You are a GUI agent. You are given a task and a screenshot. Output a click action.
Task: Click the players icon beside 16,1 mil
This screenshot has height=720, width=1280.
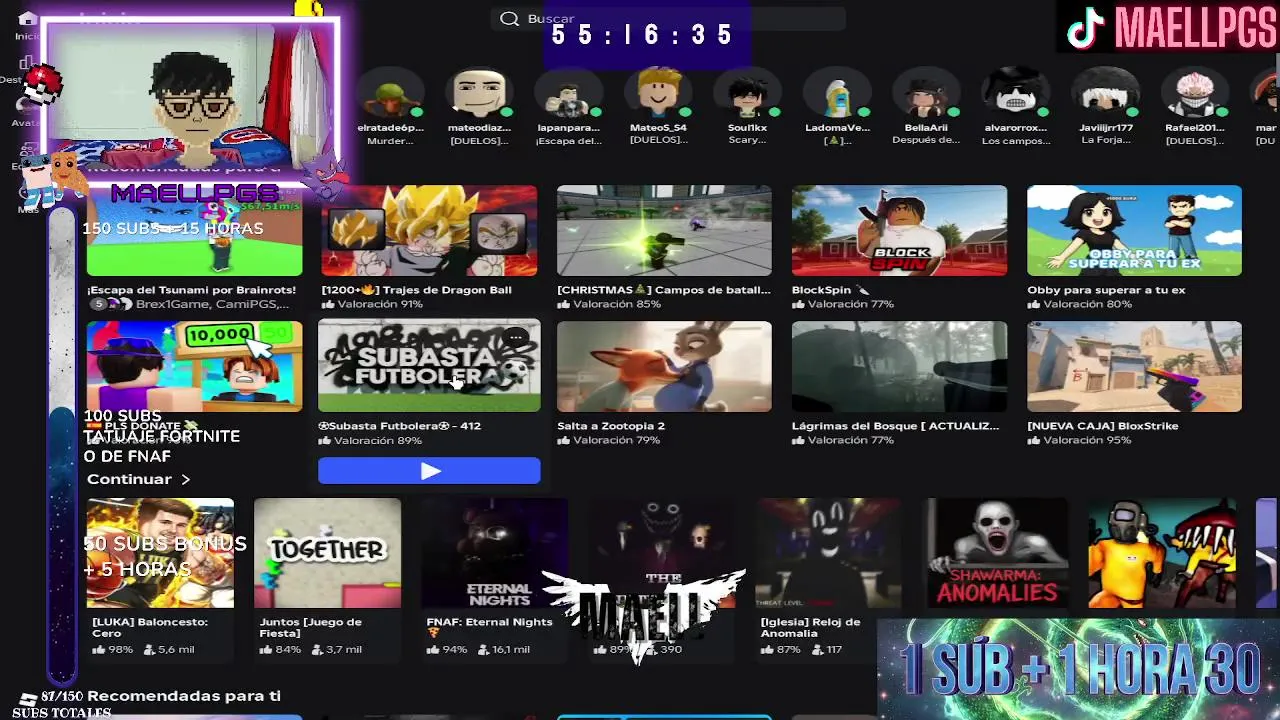[x=483, y=650]
